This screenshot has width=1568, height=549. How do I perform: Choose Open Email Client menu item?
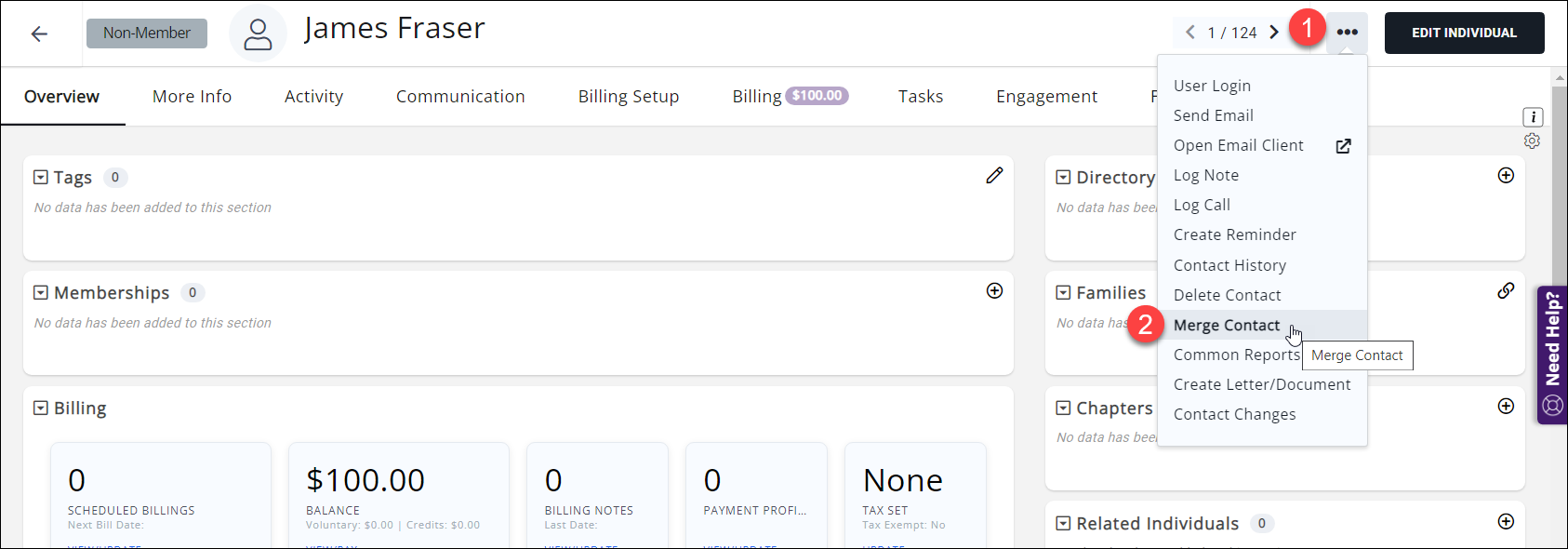[1262, 145]
